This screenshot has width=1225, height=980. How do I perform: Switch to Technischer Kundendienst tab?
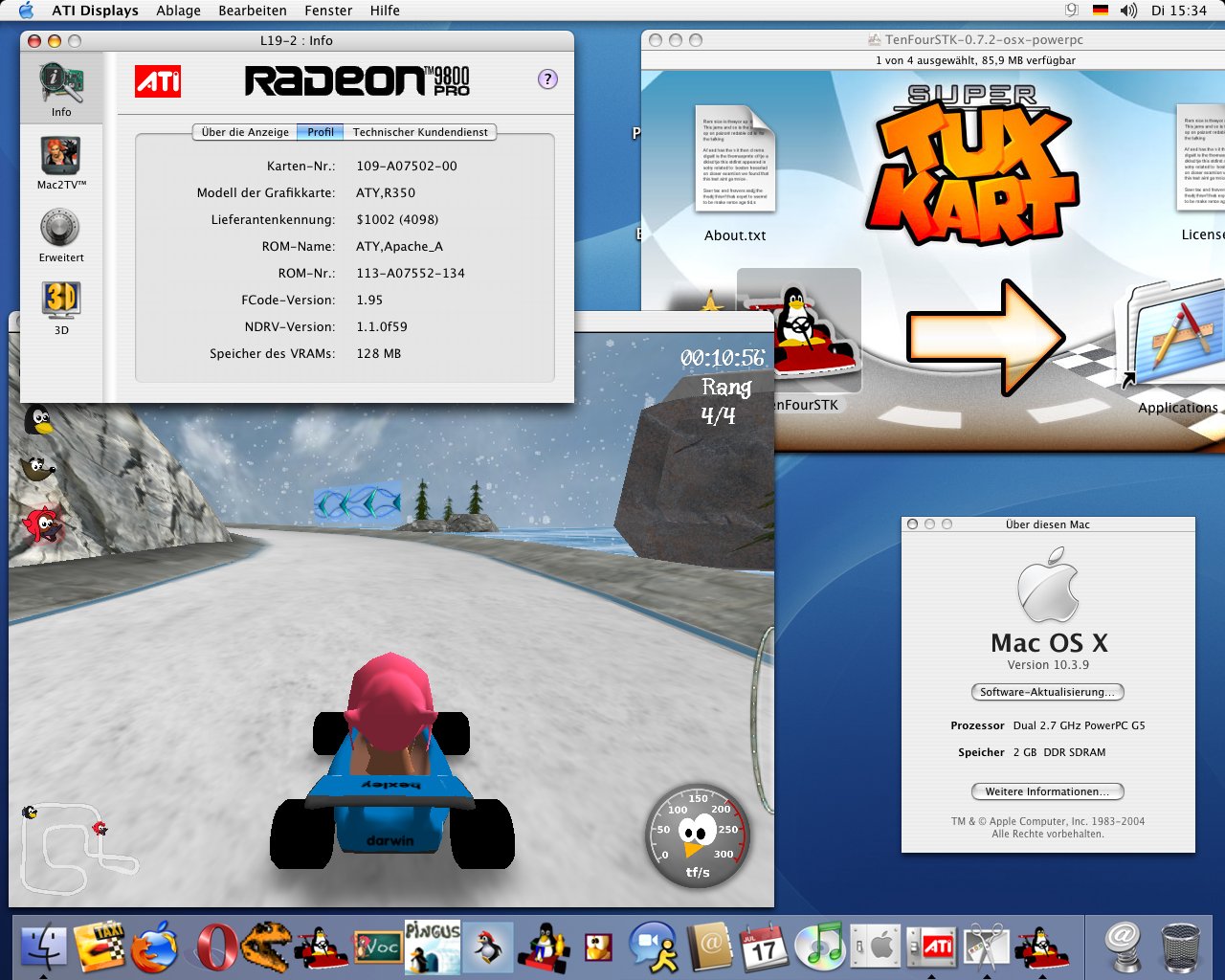point(420,132)
